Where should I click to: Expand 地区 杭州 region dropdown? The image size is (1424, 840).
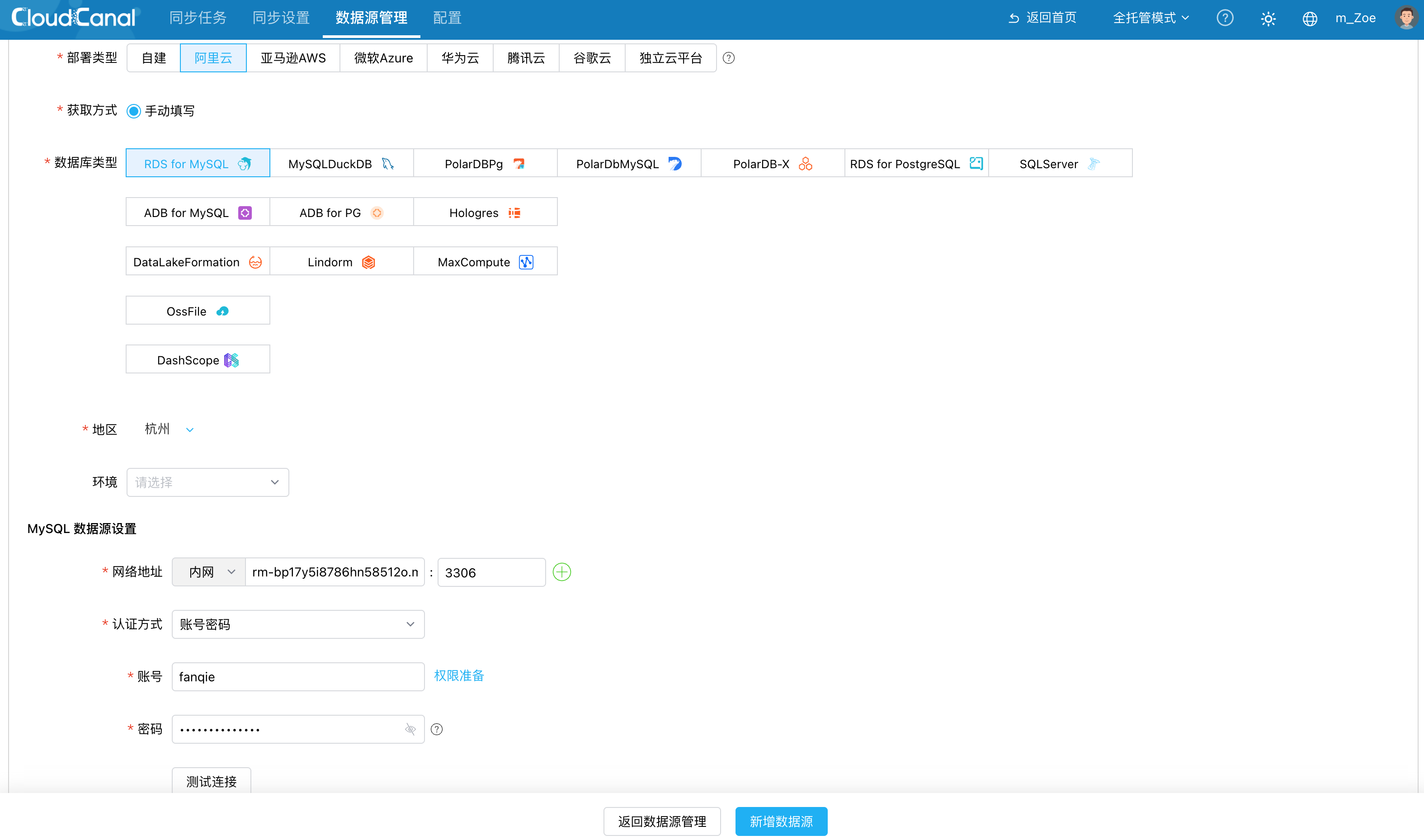(169, 429)
